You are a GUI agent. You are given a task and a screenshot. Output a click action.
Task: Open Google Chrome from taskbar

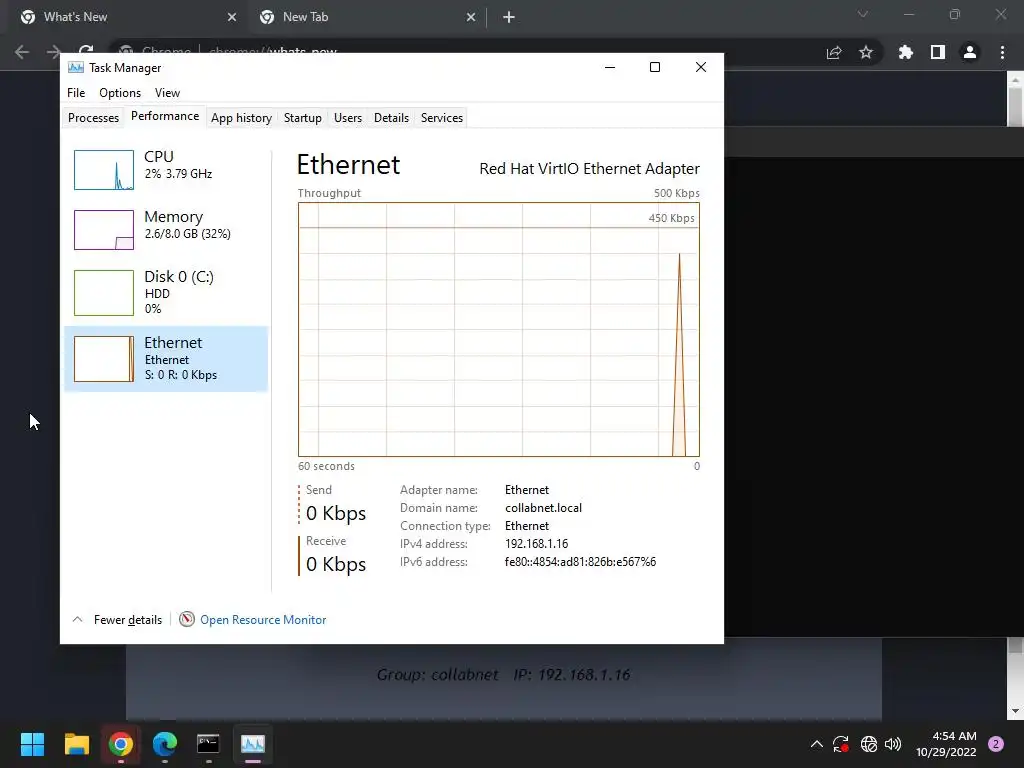121,744
